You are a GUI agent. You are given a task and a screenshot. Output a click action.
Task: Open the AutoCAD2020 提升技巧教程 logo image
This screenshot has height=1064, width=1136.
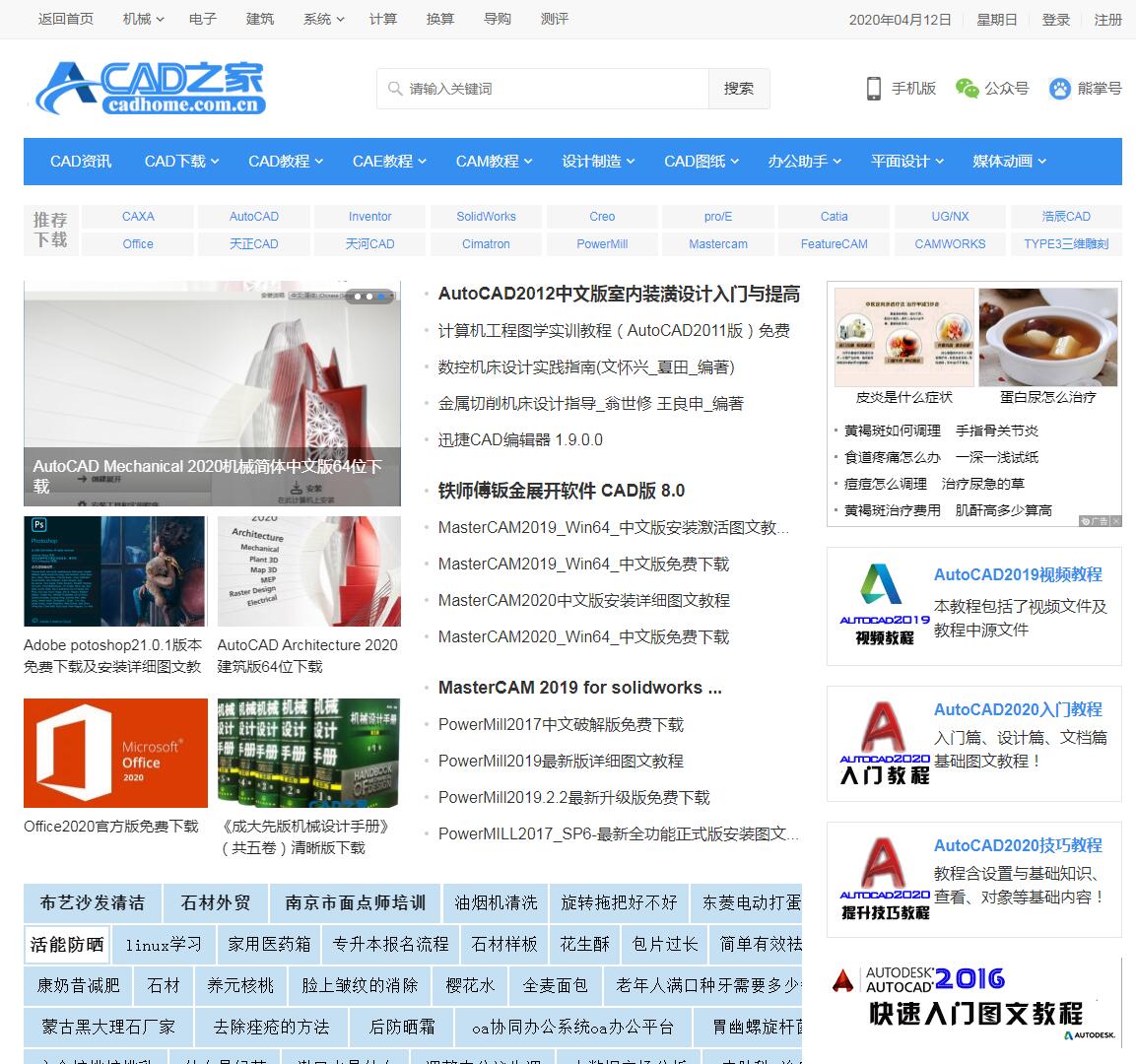tap(884, 879)
